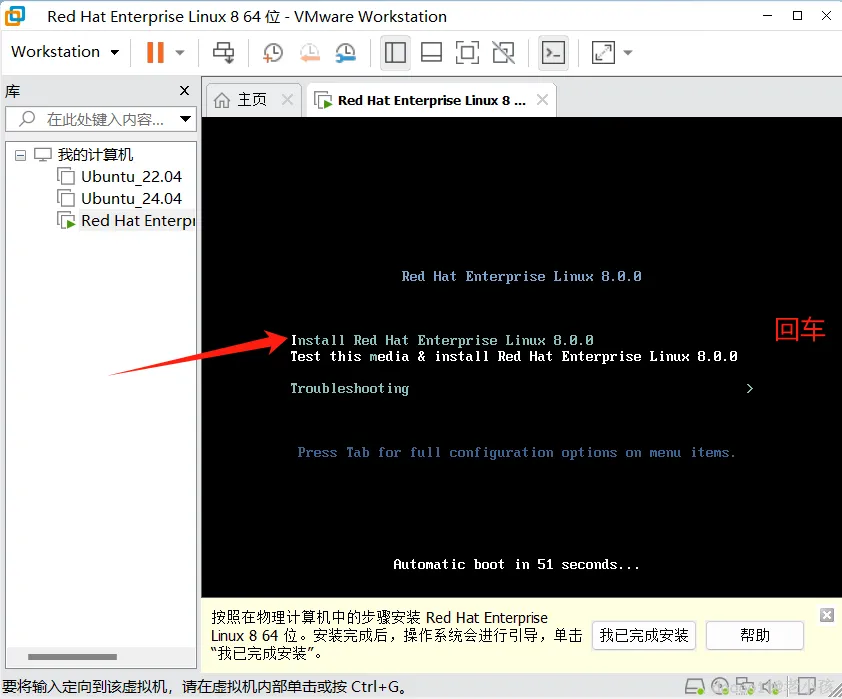Click the 帮助 button

[x=754, y=636]
